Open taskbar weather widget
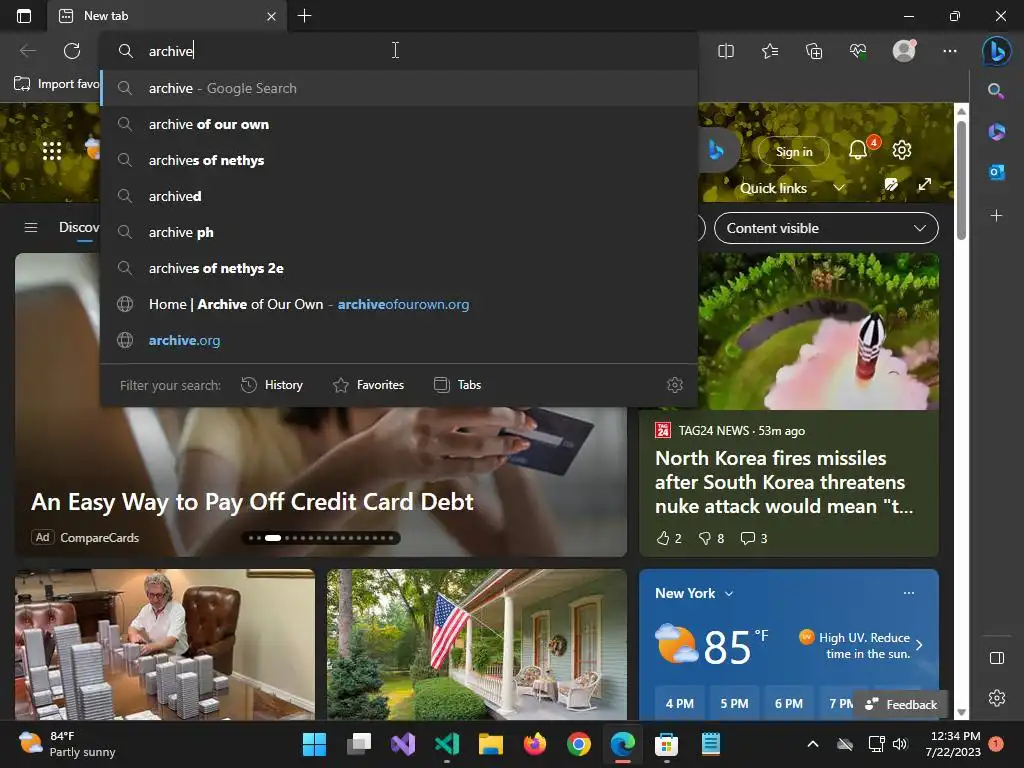Viewport: 1024px width, 768px height. (x=67, y=744)
